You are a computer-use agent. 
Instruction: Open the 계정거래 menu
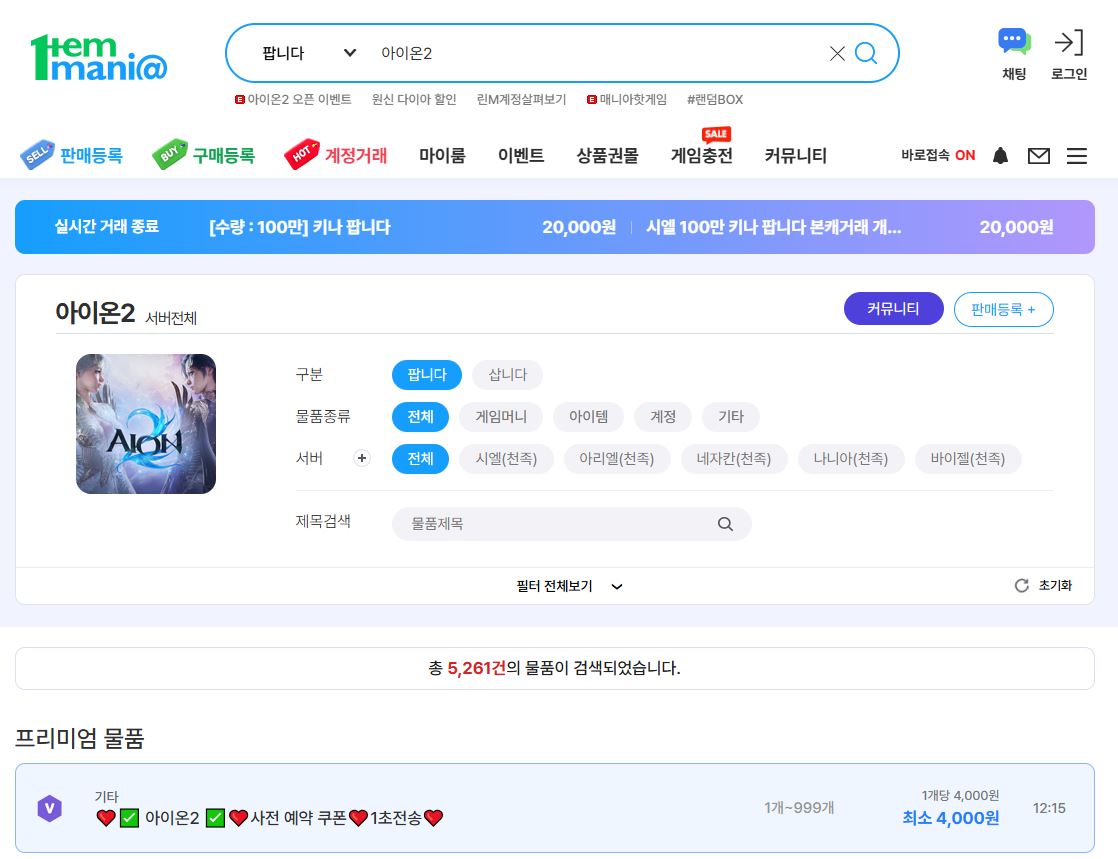coord(356,155)
